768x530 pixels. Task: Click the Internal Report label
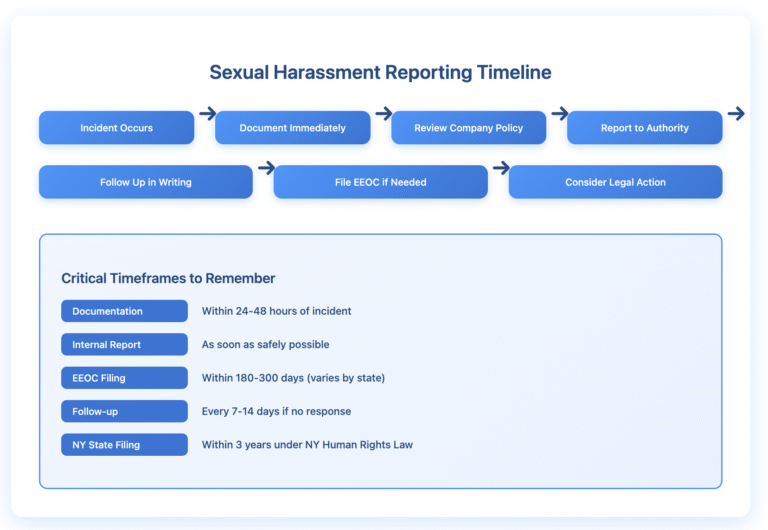pos(124,344)
